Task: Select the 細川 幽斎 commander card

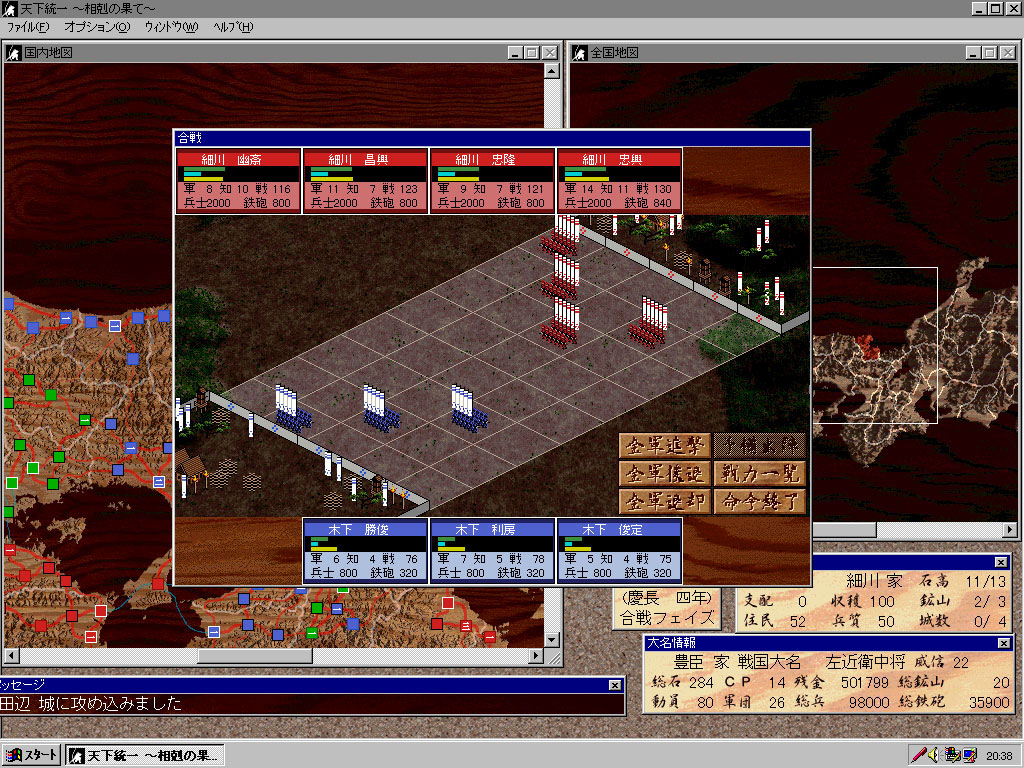Action: click(x=238, y=181)
